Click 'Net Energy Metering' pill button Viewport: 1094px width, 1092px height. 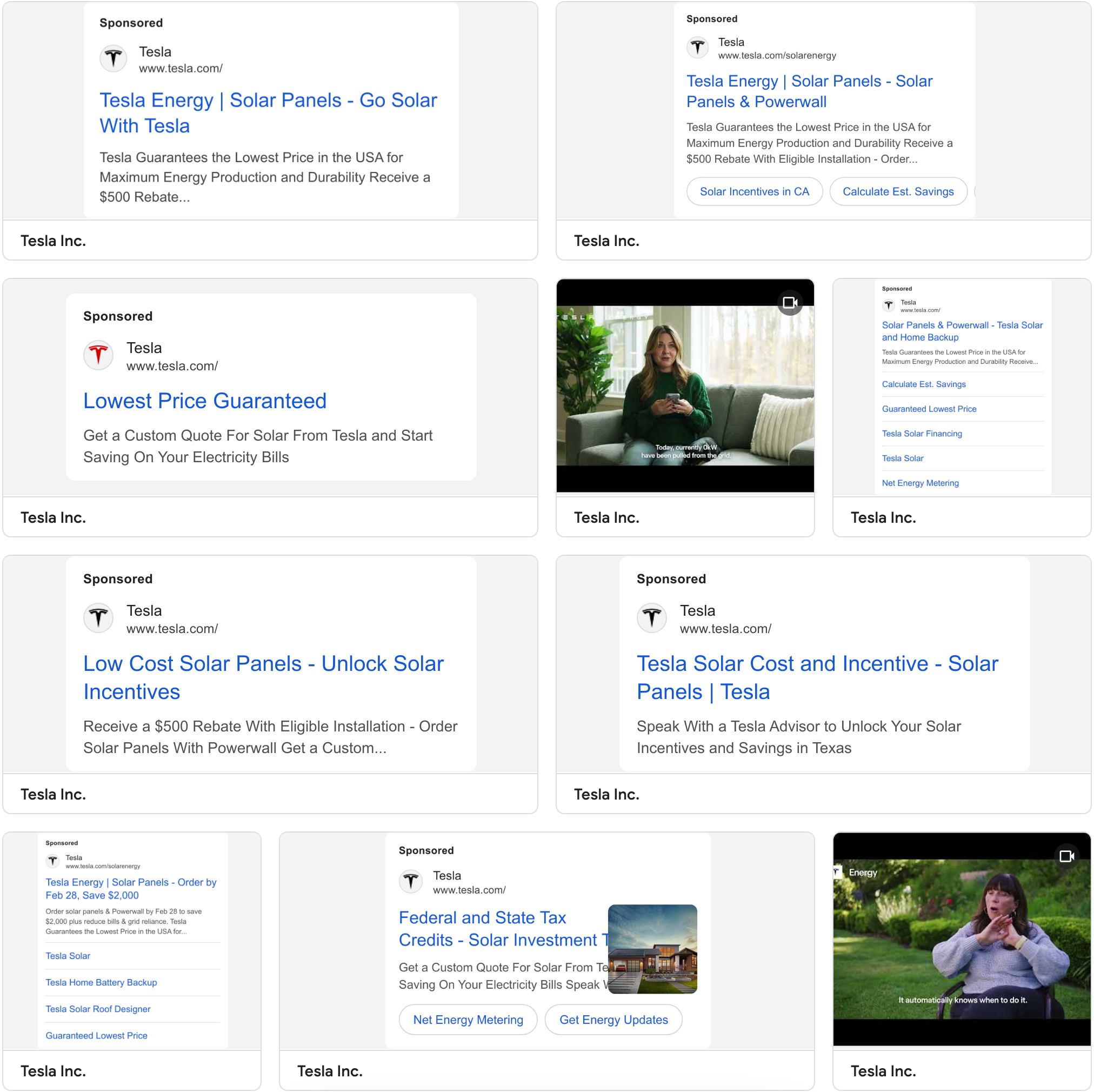tap(468, 1020)
